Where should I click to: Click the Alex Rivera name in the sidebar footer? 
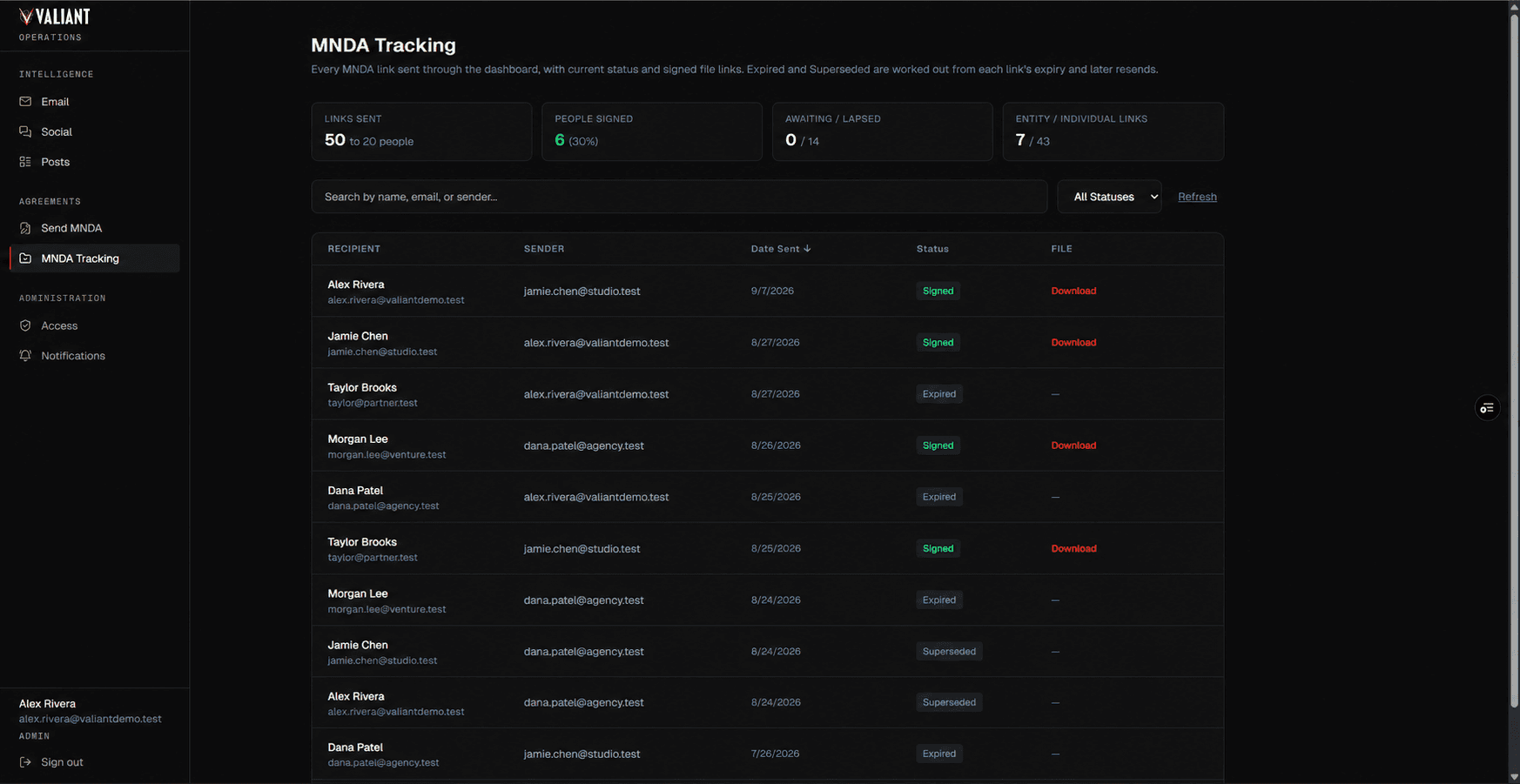tap(47, 704)
